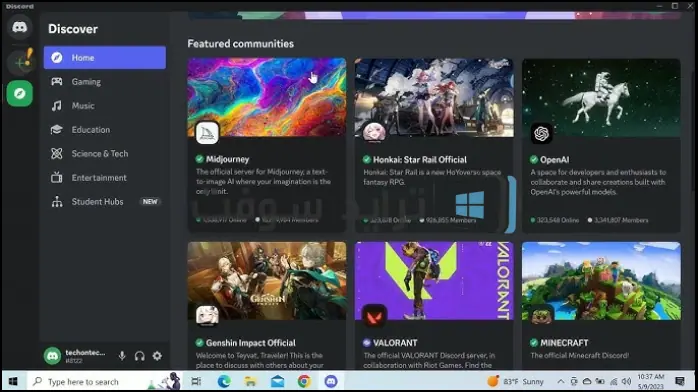
Task: Click the Music note icon
Action: (57, 105)
